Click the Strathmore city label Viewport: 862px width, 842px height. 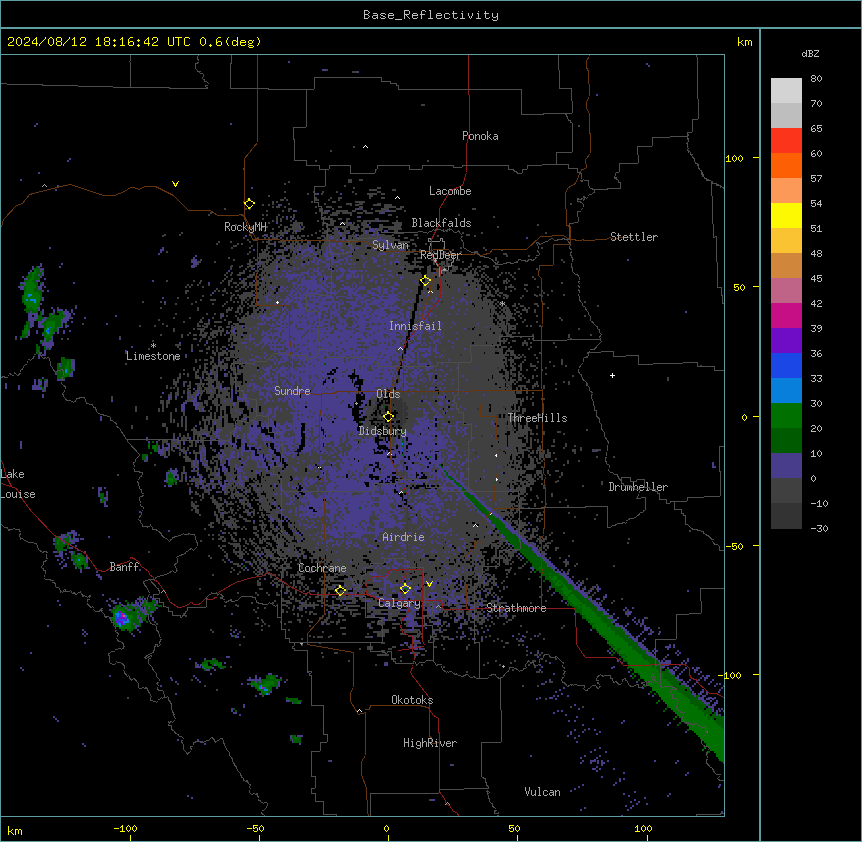(516, 608)
